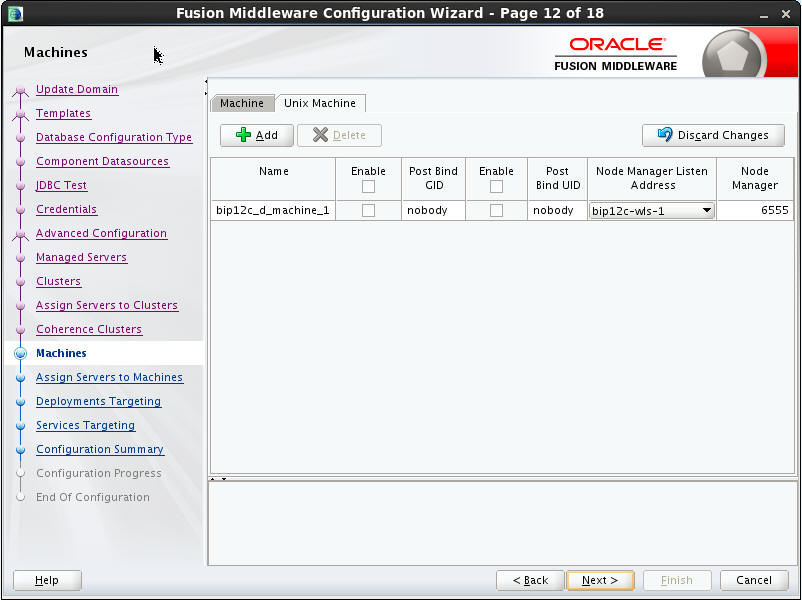Image resolution: width=802 pixels, height=600 pixels.
Task: Open the Node Manager Listen Address dropdown
Action: (707, 210)
